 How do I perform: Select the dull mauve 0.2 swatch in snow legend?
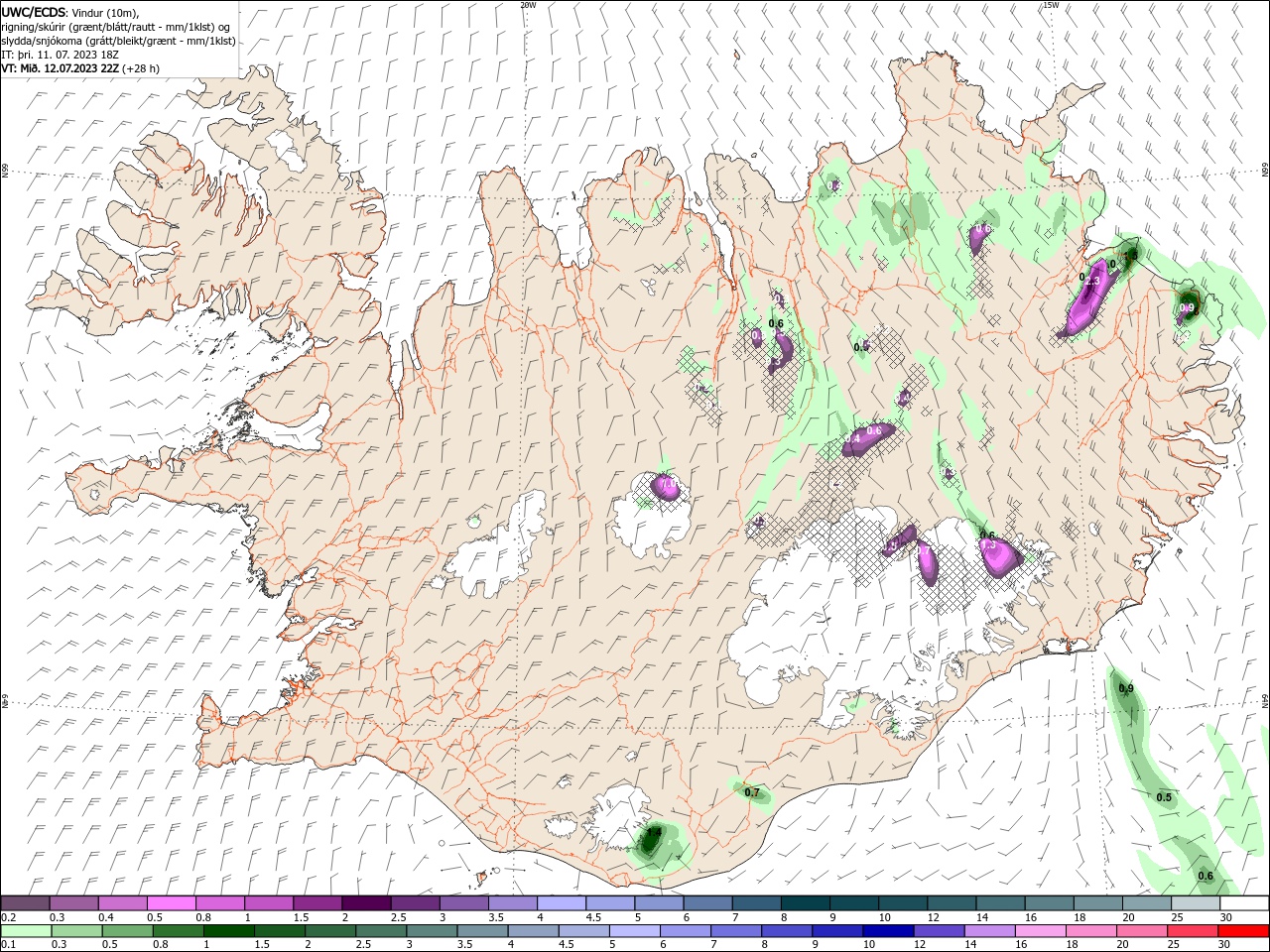[26, 903]
